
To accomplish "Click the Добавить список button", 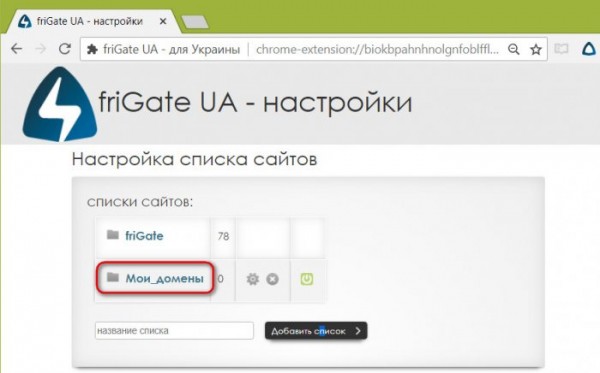I will point(316,331).
